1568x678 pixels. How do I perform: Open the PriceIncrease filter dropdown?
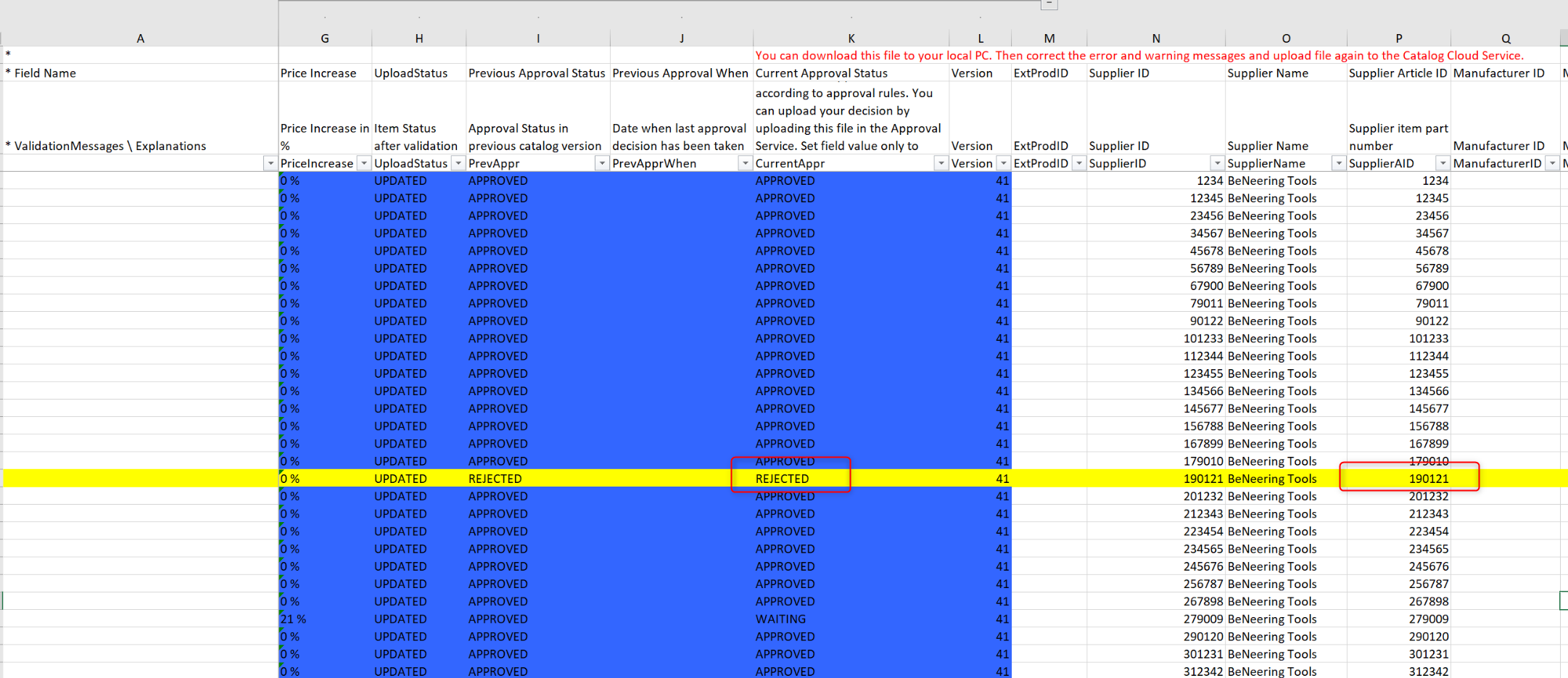tap(363, 164)
